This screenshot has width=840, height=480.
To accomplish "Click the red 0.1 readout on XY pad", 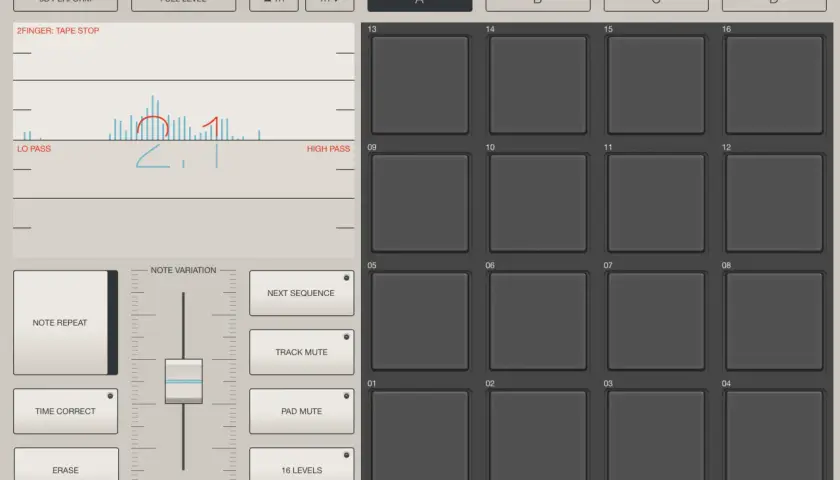I will (x=177, y=128).
